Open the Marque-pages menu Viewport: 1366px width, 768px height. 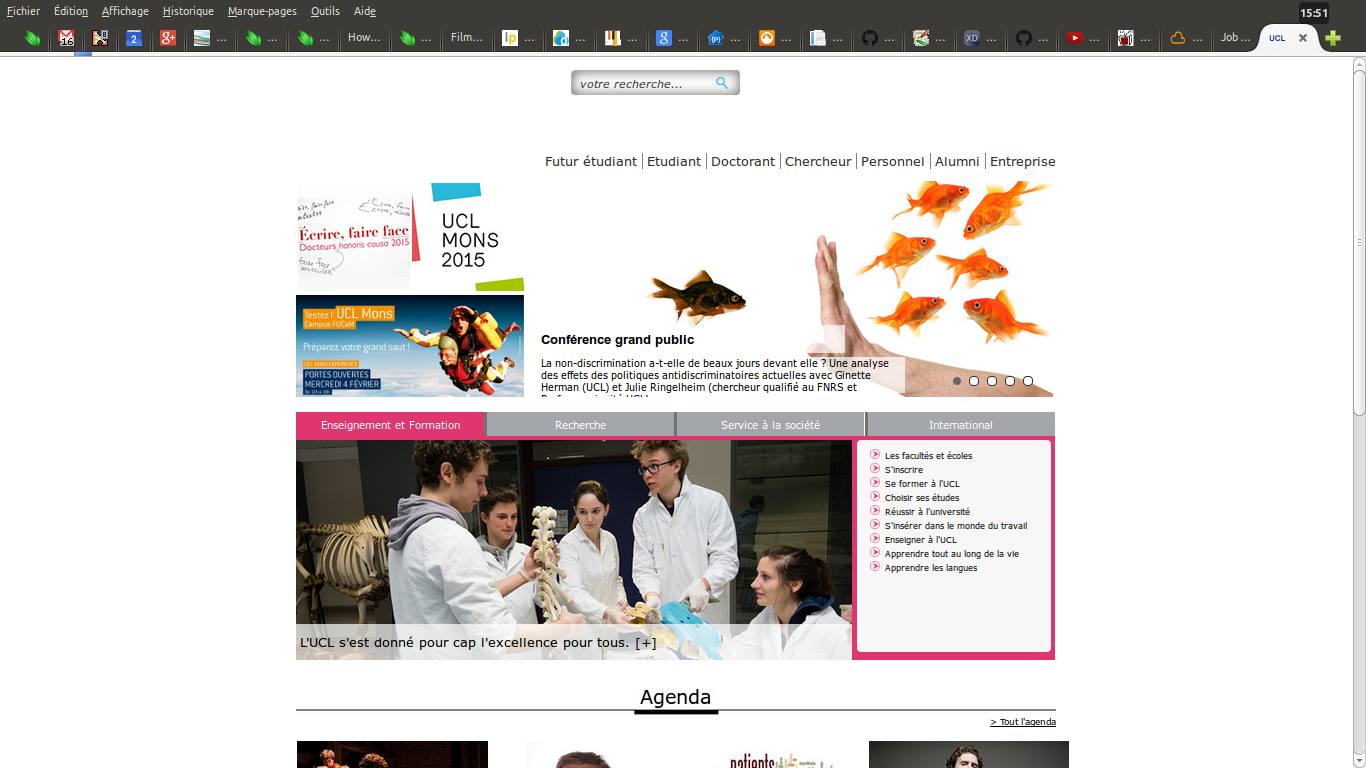pyautogui.click(x=262, y=11)
